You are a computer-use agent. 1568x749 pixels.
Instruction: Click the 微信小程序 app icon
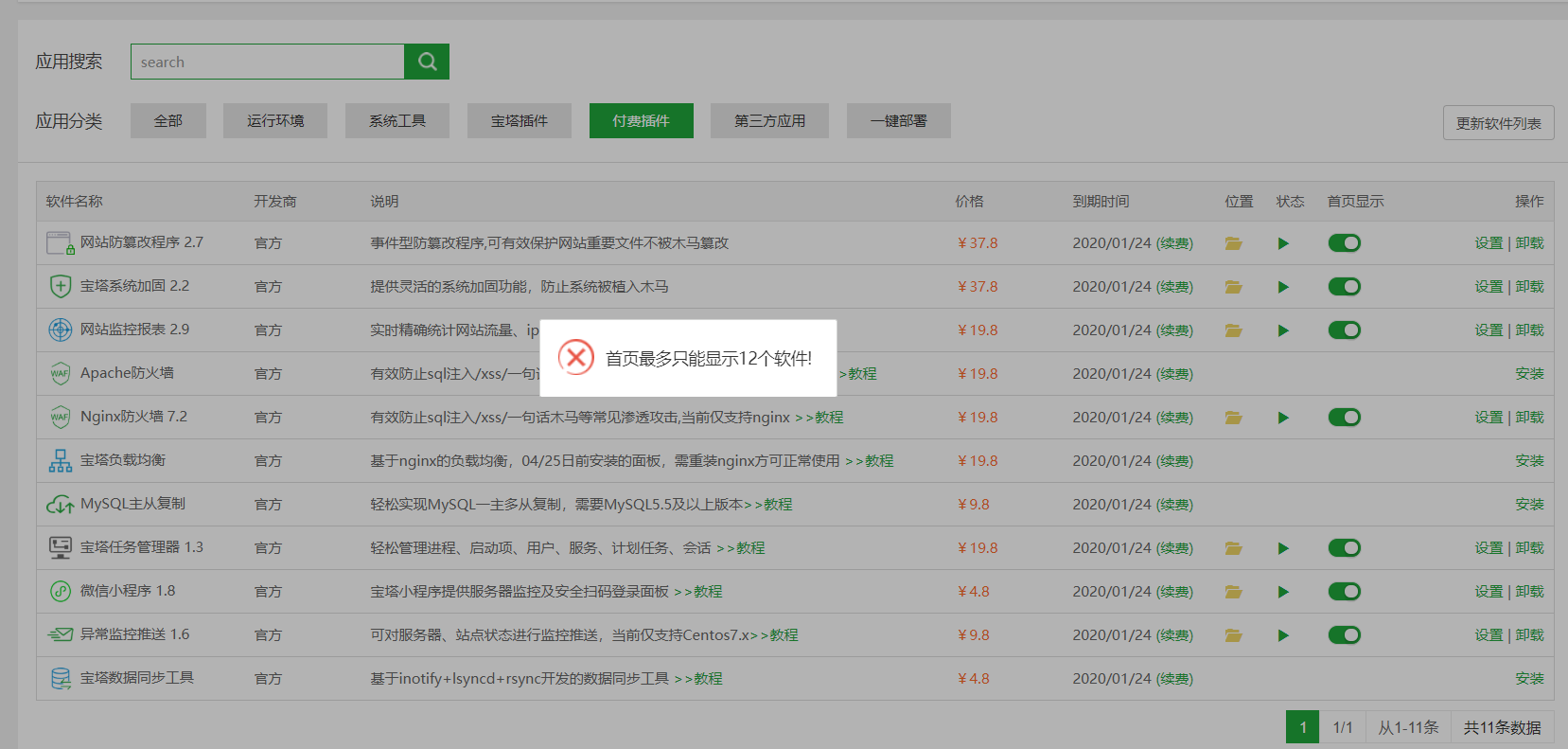(61, 591)
